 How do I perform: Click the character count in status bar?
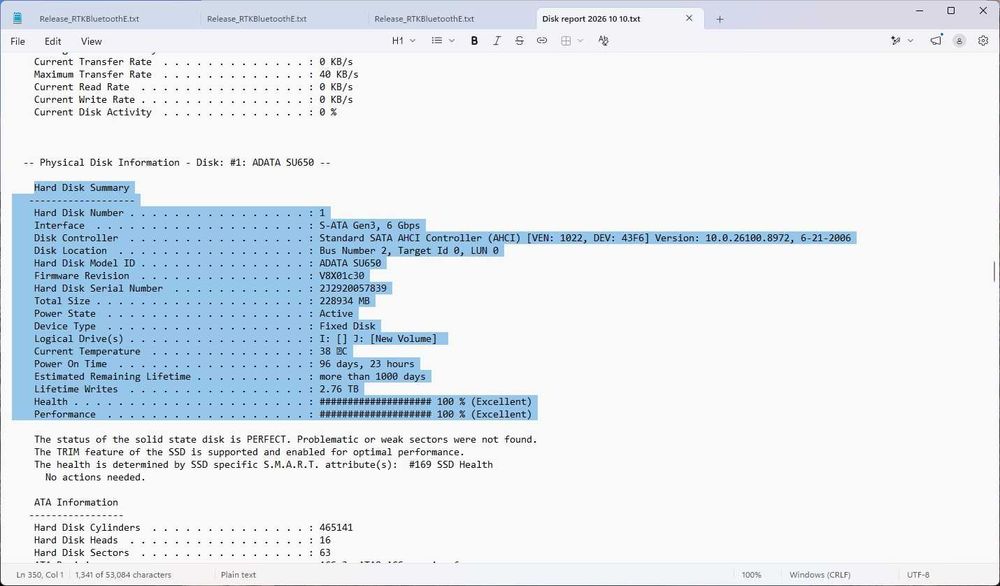[x=123, y=575]
